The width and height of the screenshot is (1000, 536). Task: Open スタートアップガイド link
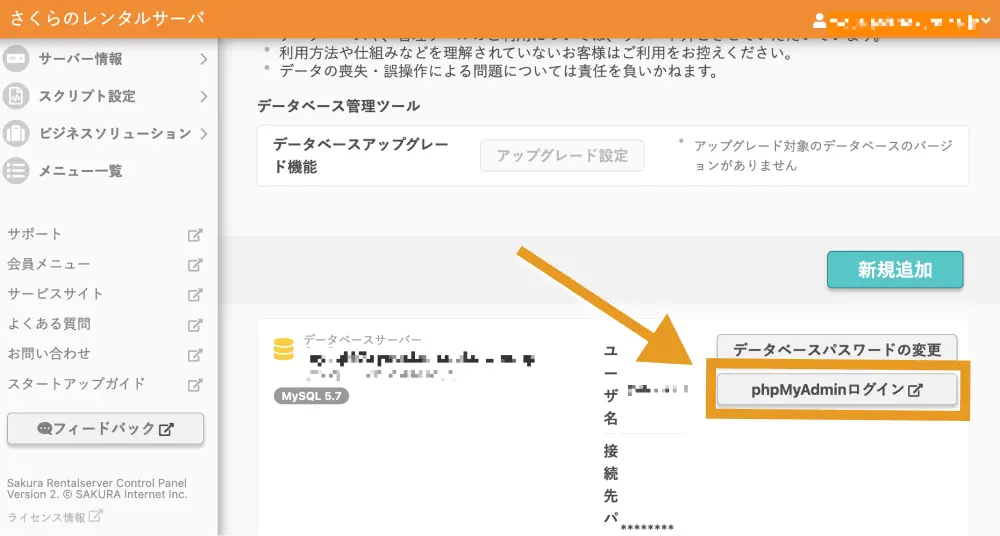pyautogui.click(x=76, y=384)
